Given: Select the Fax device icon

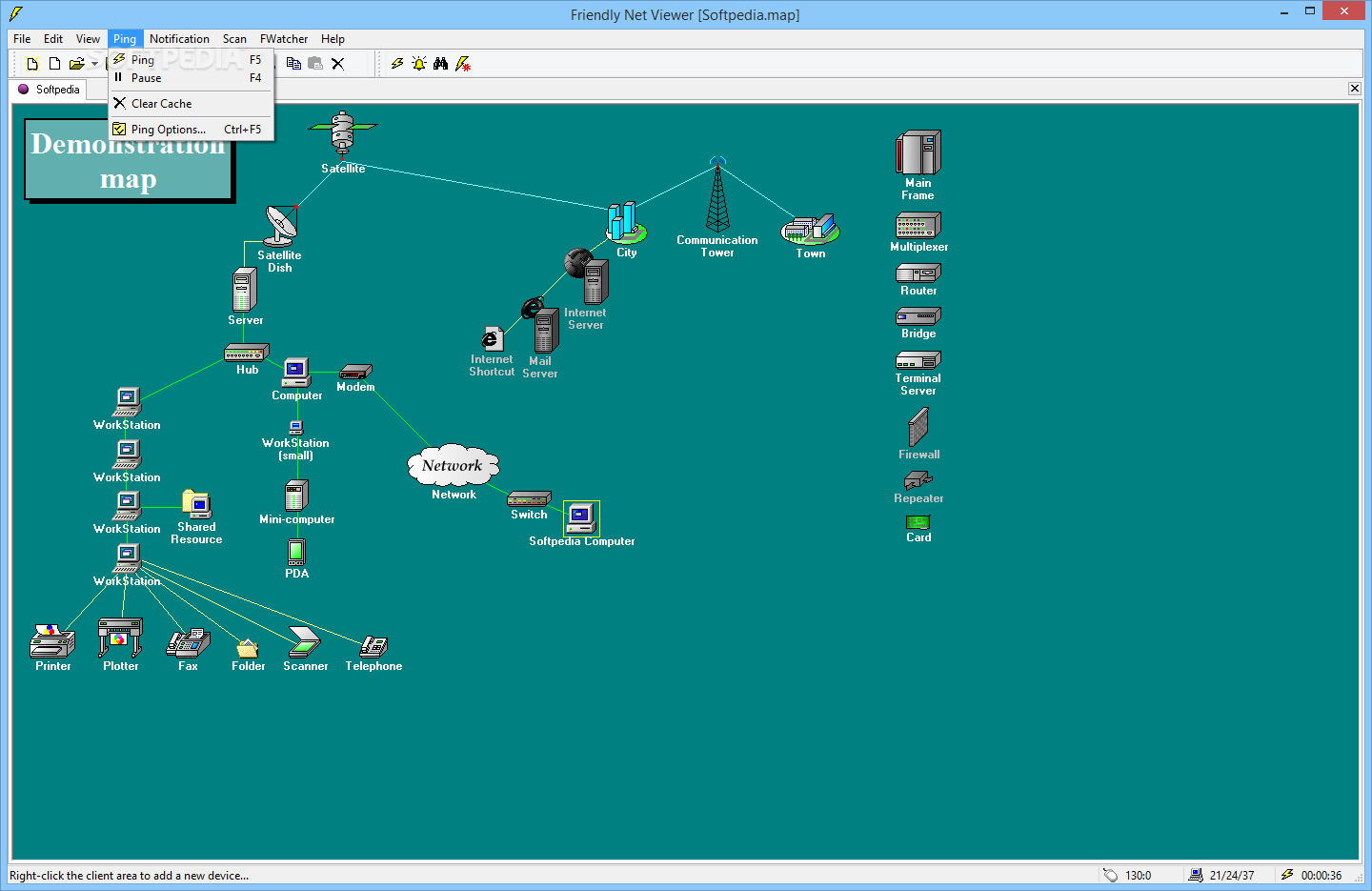Looking at the screenshot, I should tap(189, 643).
